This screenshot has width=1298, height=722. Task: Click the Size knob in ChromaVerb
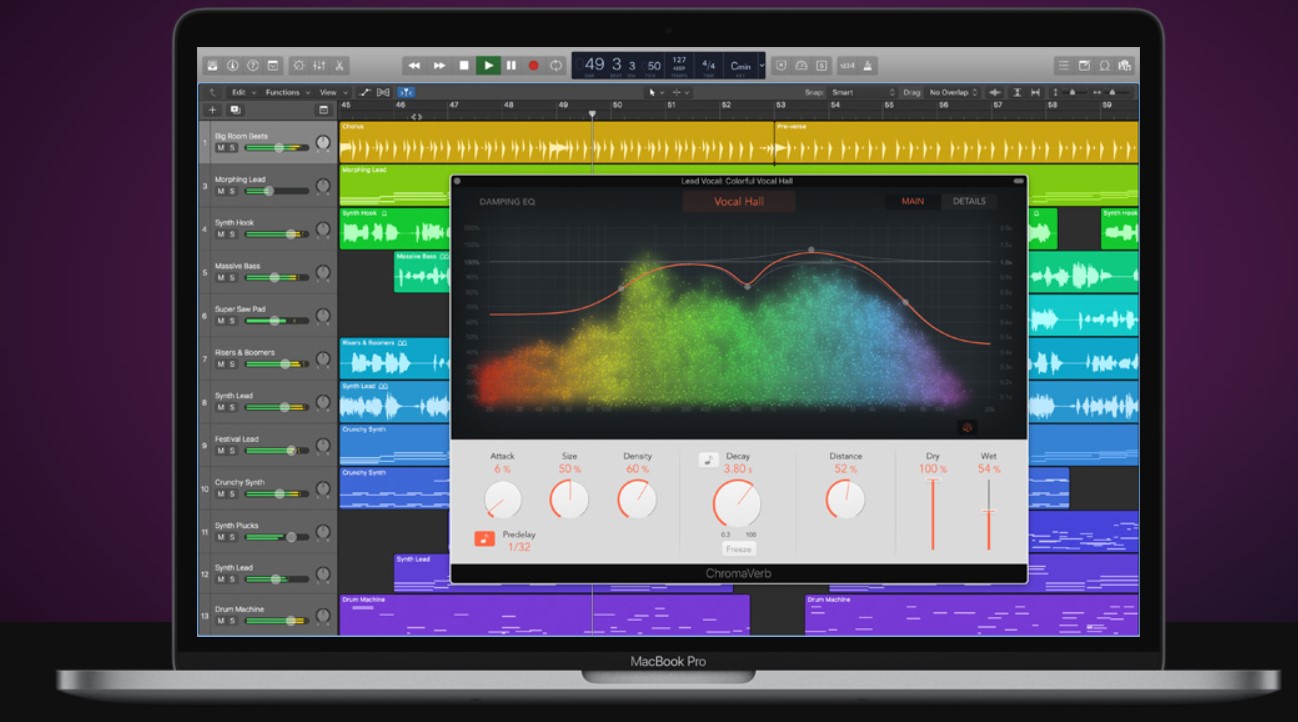[569, 499]
